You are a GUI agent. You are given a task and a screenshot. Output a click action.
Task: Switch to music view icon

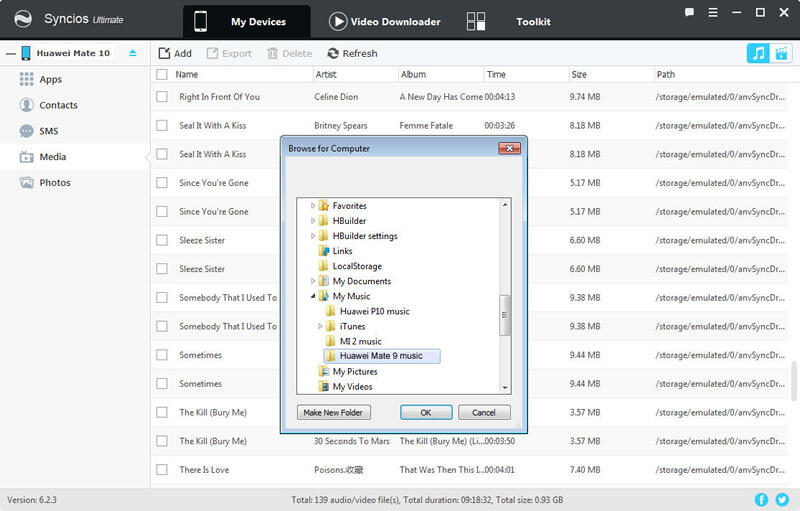[757, 53]
